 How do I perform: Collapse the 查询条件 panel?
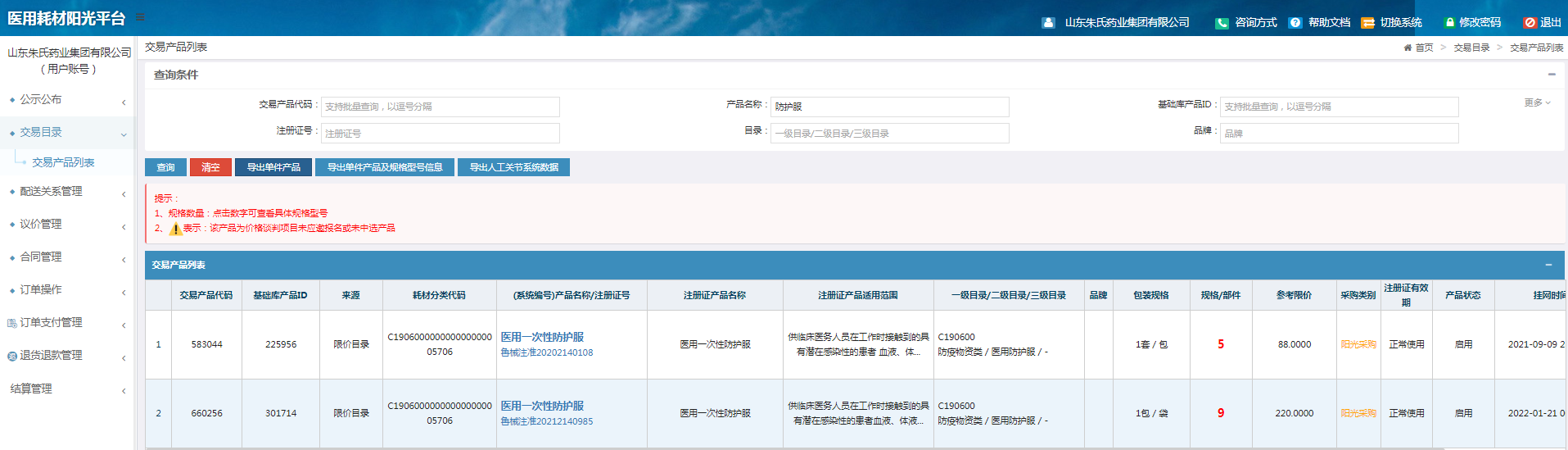[1551, 75]
